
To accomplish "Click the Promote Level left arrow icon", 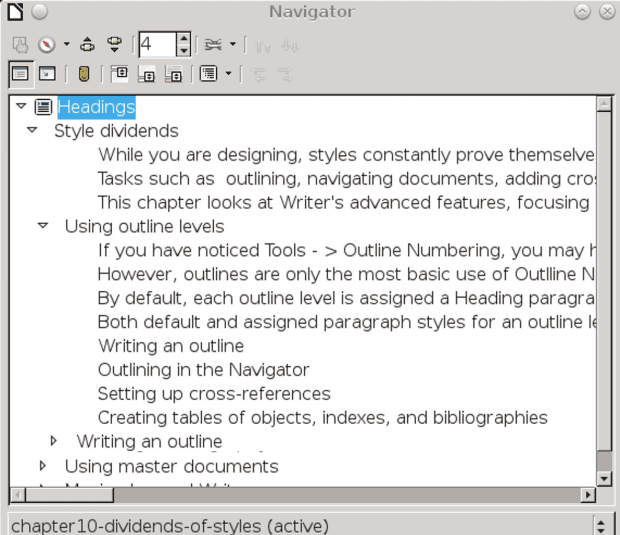I will [258, 74].
